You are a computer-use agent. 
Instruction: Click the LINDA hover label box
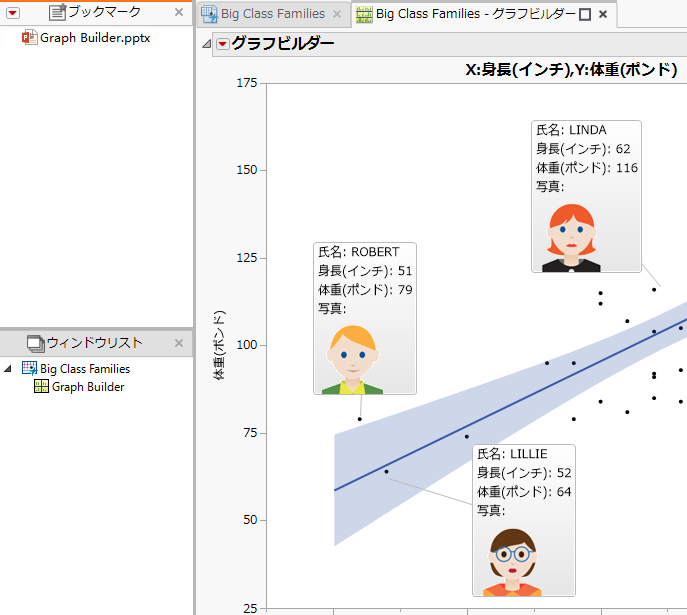[x=586, y=197]
